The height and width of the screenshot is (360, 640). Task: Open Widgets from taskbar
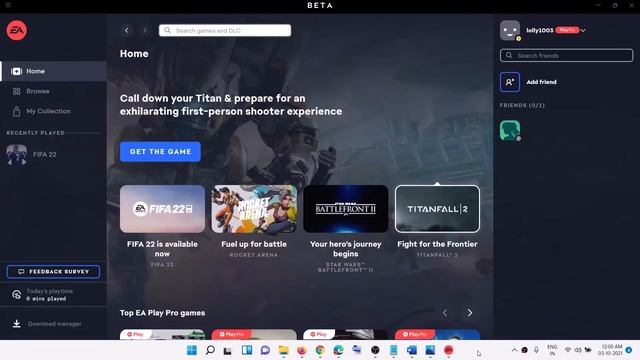point(247,350)
